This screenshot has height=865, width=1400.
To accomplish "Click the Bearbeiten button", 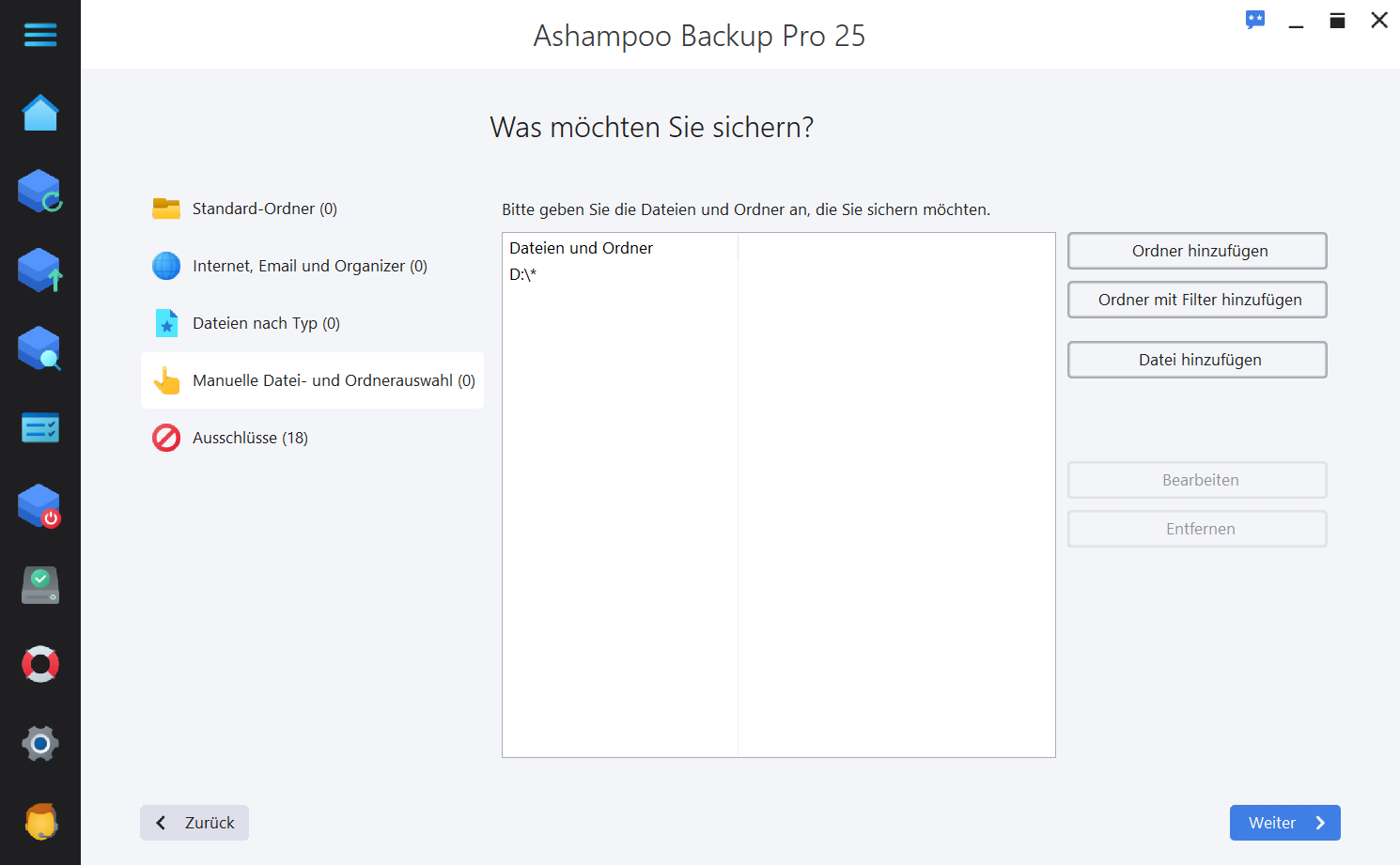I will (x=1197, y=480).
